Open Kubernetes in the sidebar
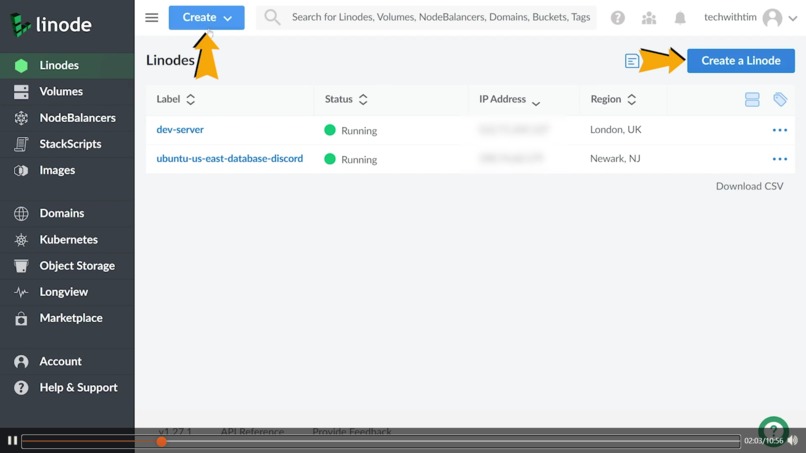The image size is (806, 453). tap(67, 240)
